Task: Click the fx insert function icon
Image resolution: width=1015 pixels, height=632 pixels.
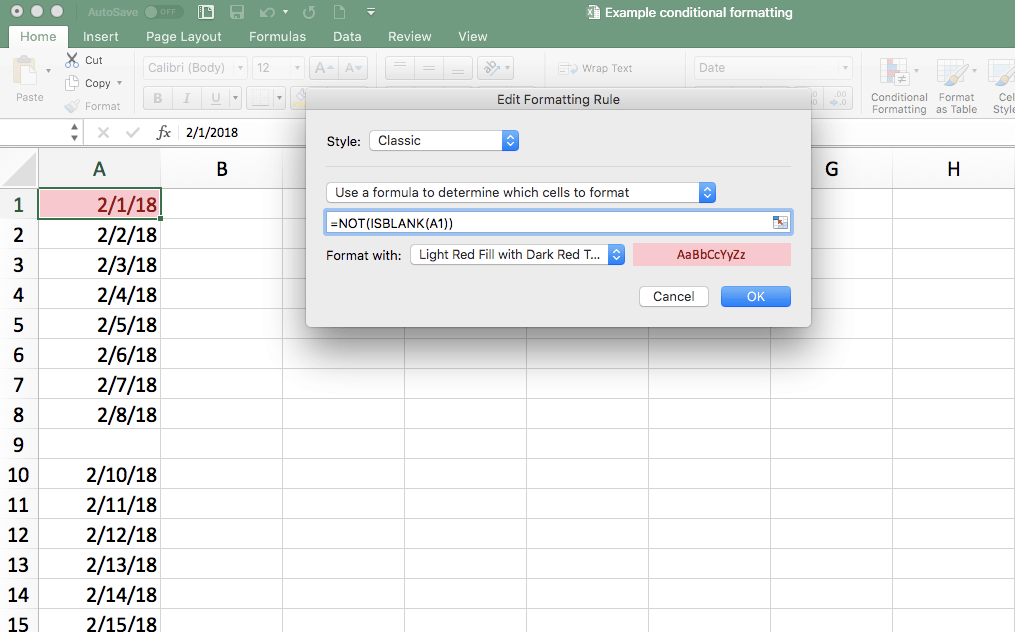Action: pos(164,133)
